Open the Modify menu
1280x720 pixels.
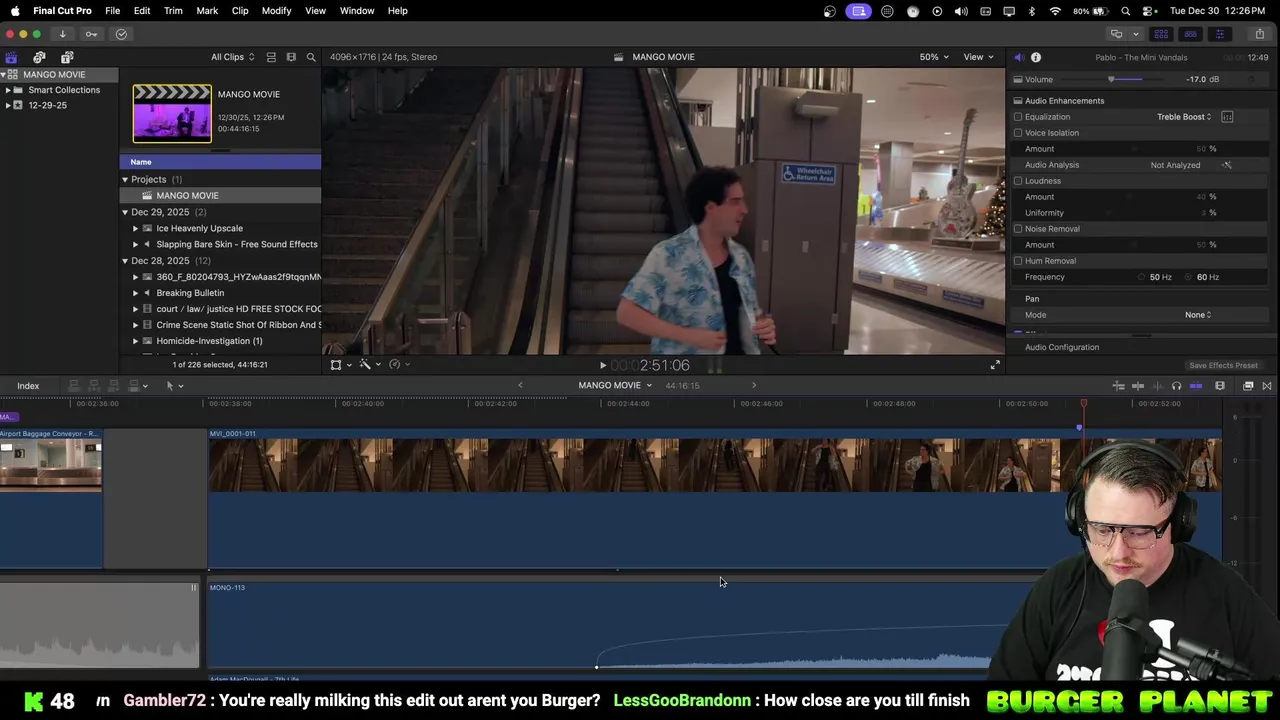point(276,11)
